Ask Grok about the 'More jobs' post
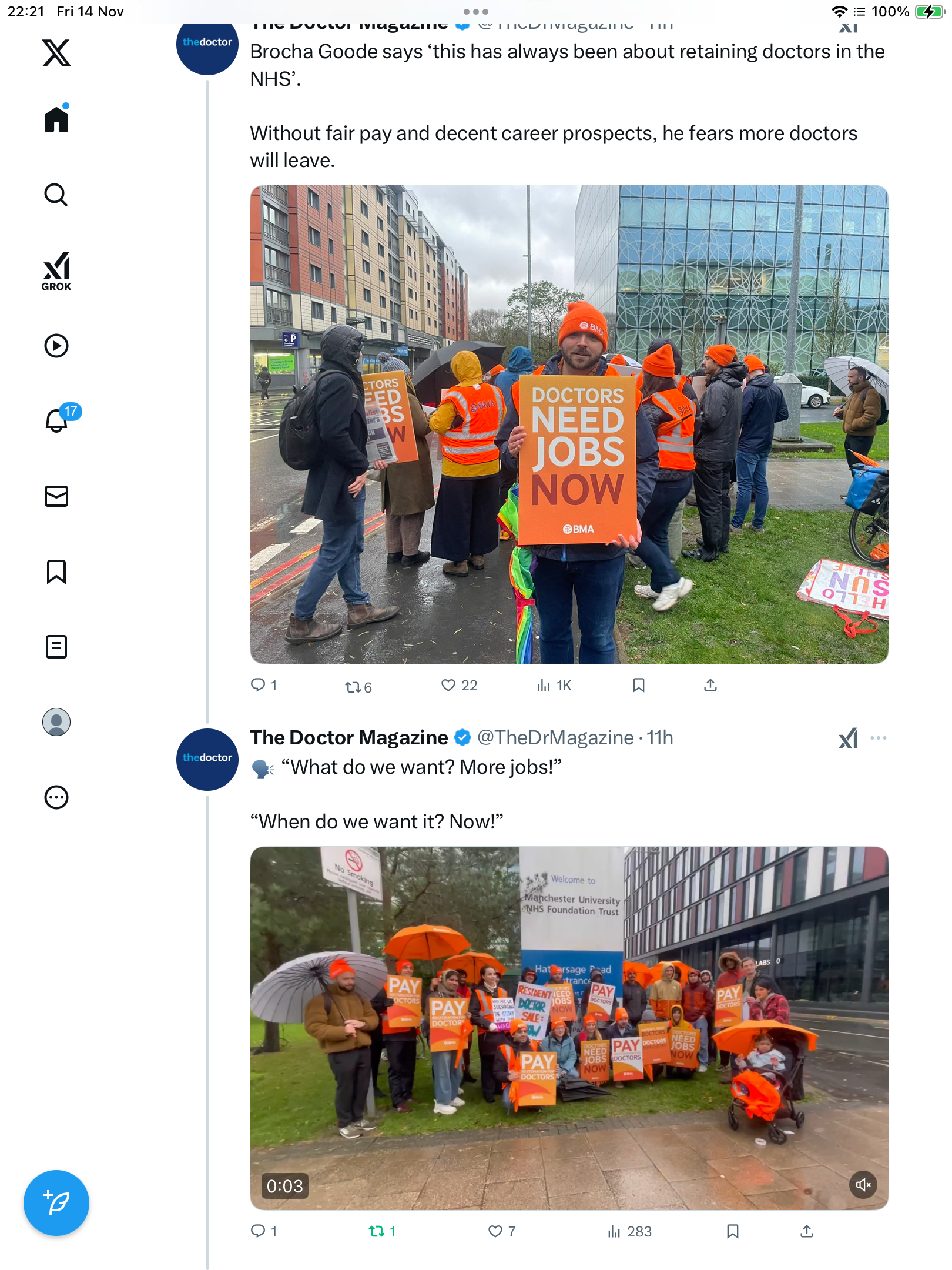This screenshot has height=1270, width=952. (848, 738)
